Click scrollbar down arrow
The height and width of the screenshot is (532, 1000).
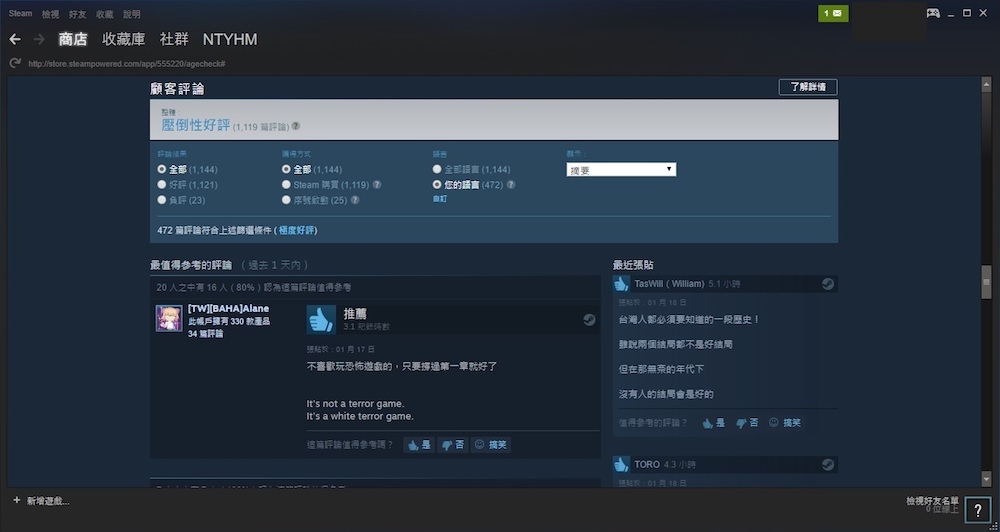[987, 478]
